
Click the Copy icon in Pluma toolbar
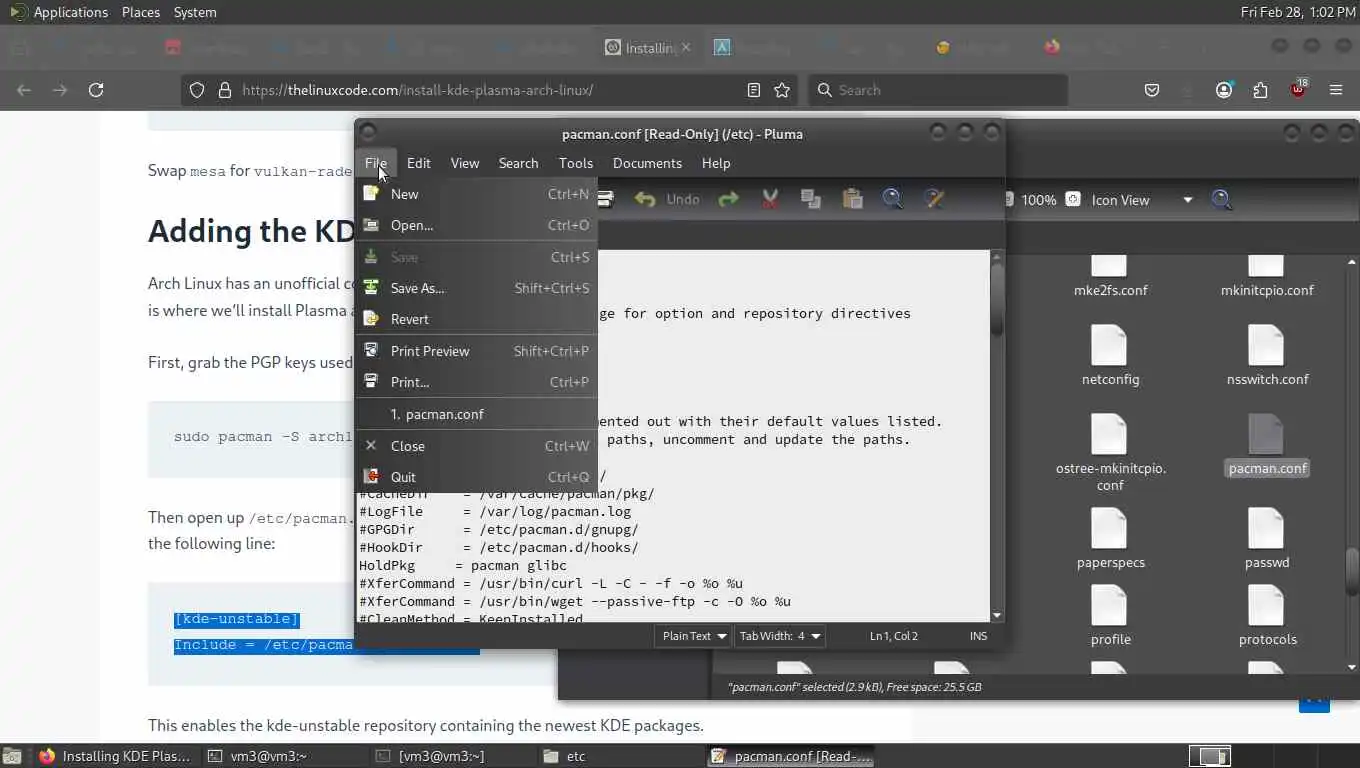(x=811, y=199)
